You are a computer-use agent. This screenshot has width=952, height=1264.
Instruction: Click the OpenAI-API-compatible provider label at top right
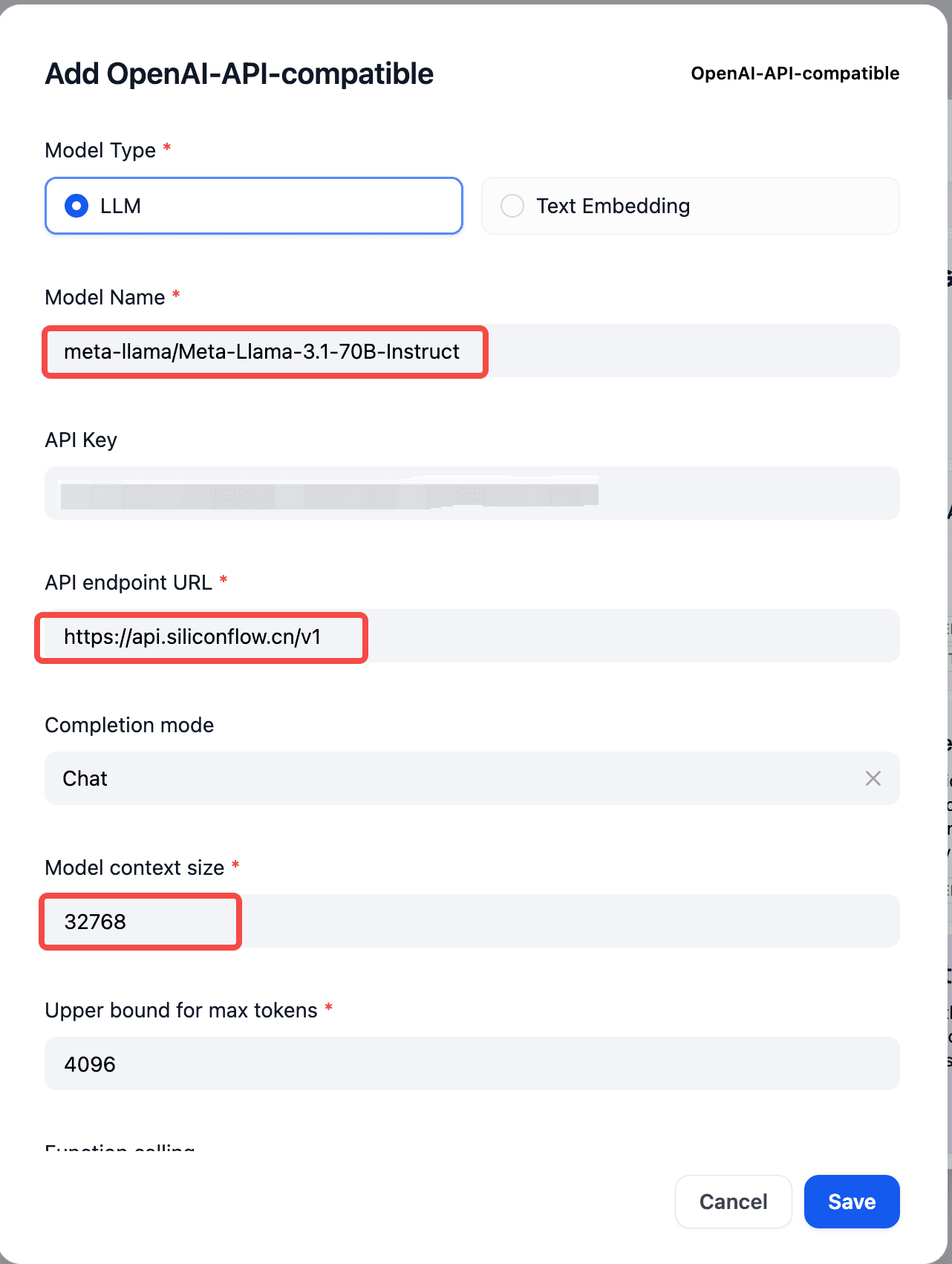tap(795, 74)
